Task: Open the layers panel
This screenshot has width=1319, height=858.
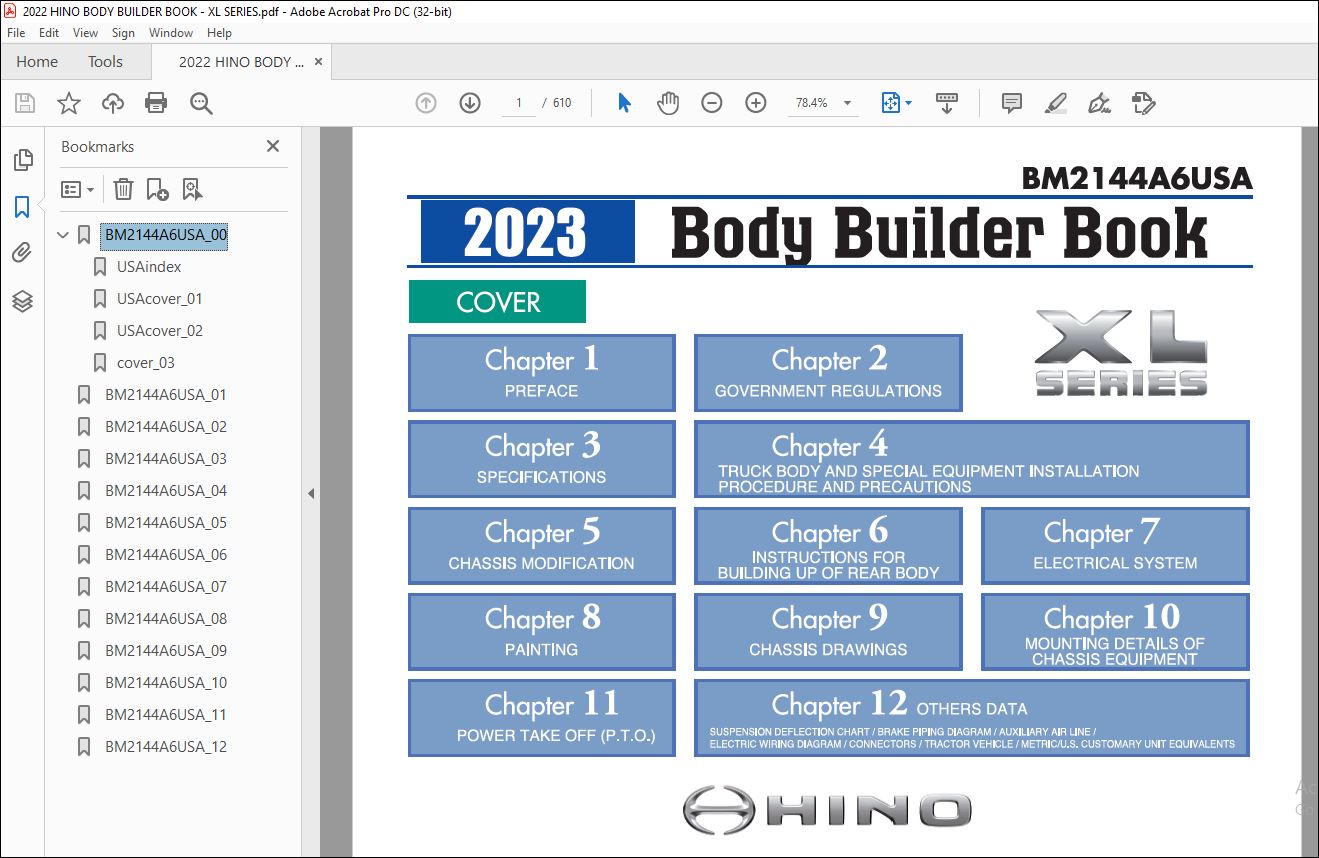Action: click(22, 301)
